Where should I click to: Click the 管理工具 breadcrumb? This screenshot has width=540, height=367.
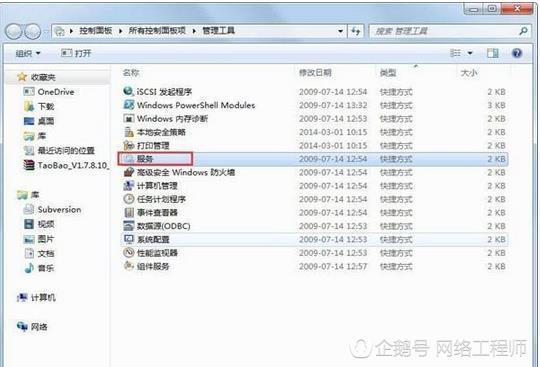pyautogui.click(x=218, y=31)
